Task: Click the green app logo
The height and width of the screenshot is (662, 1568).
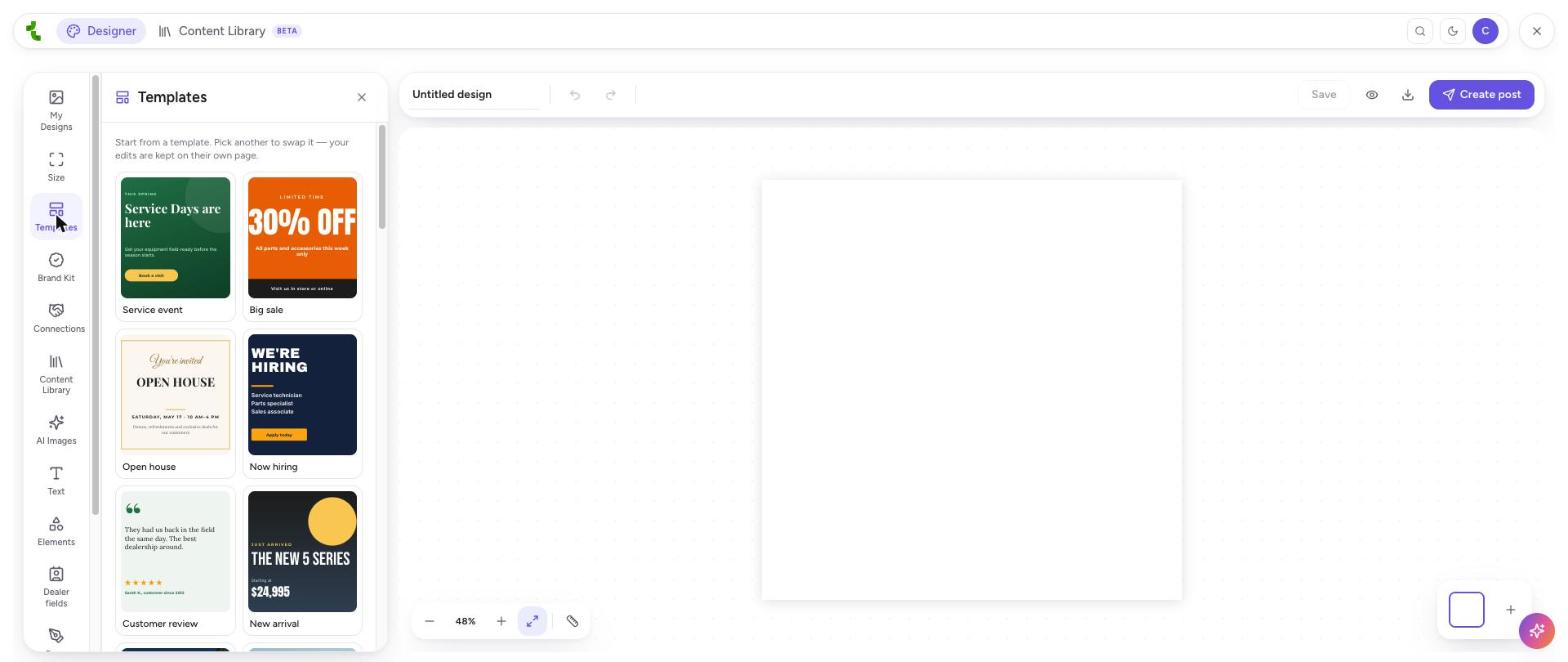Action: (x=33, y=31)
